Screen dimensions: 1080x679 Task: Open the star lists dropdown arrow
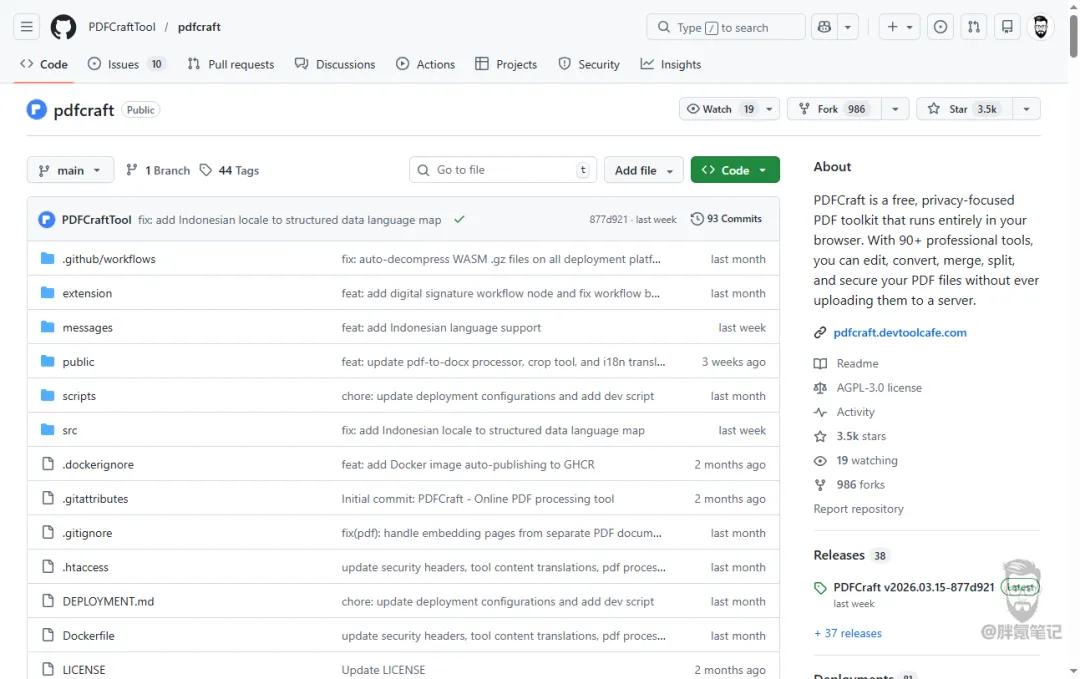[x=1026, y=109]
